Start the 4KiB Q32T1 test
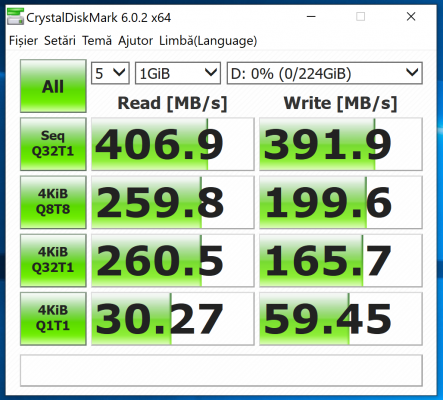The width and height of the screenshot is (443, 400). [53, 260]
